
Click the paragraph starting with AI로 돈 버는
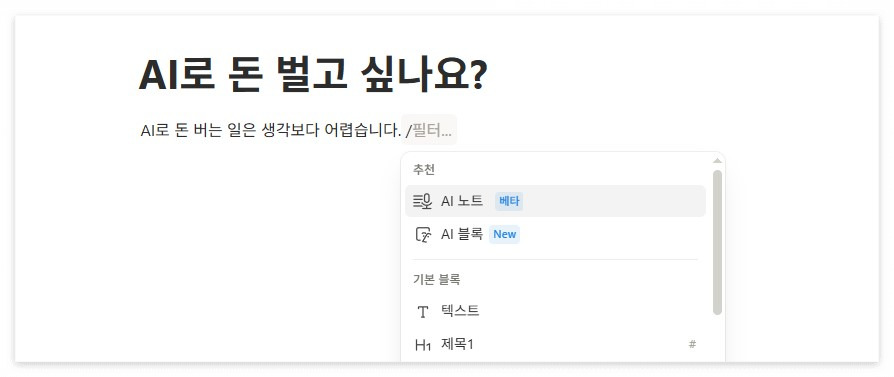coord(271,131)
